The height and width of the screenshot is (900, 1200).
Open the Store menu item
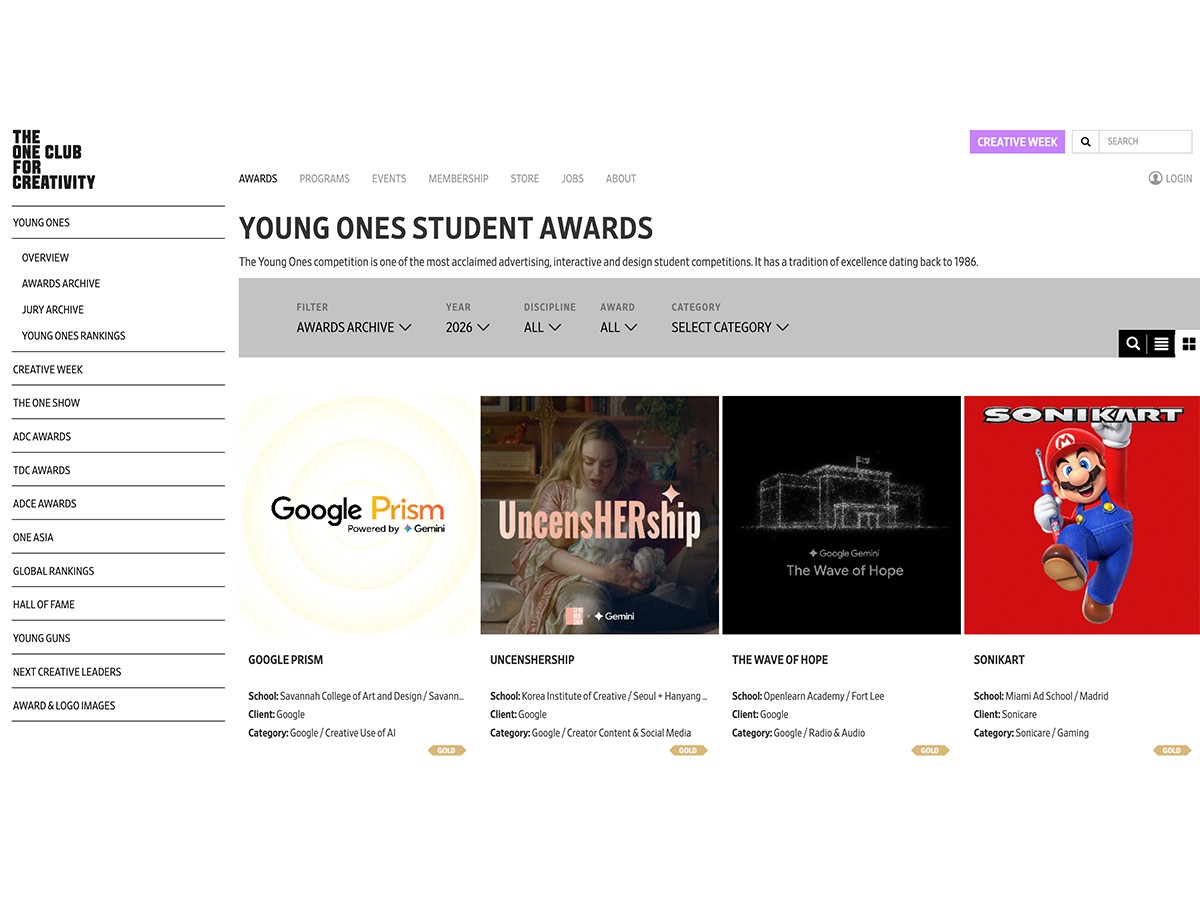pyautogui.click(x=525, y=179)
